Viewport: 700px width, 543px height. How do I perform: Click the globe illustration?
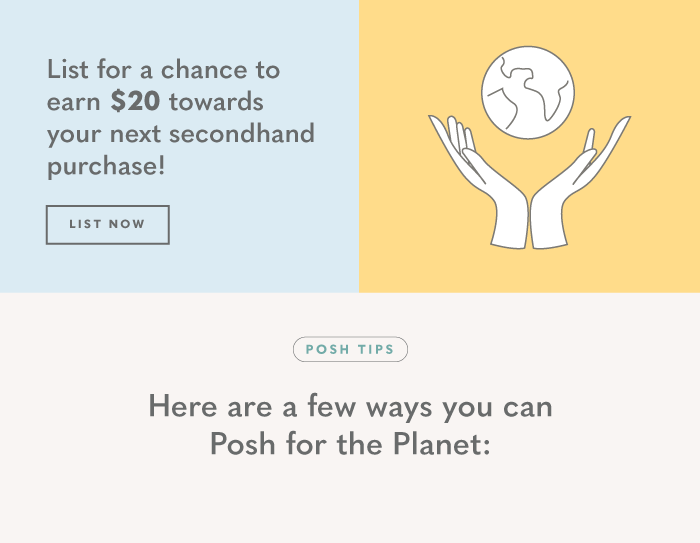click(x=528, y=92)
